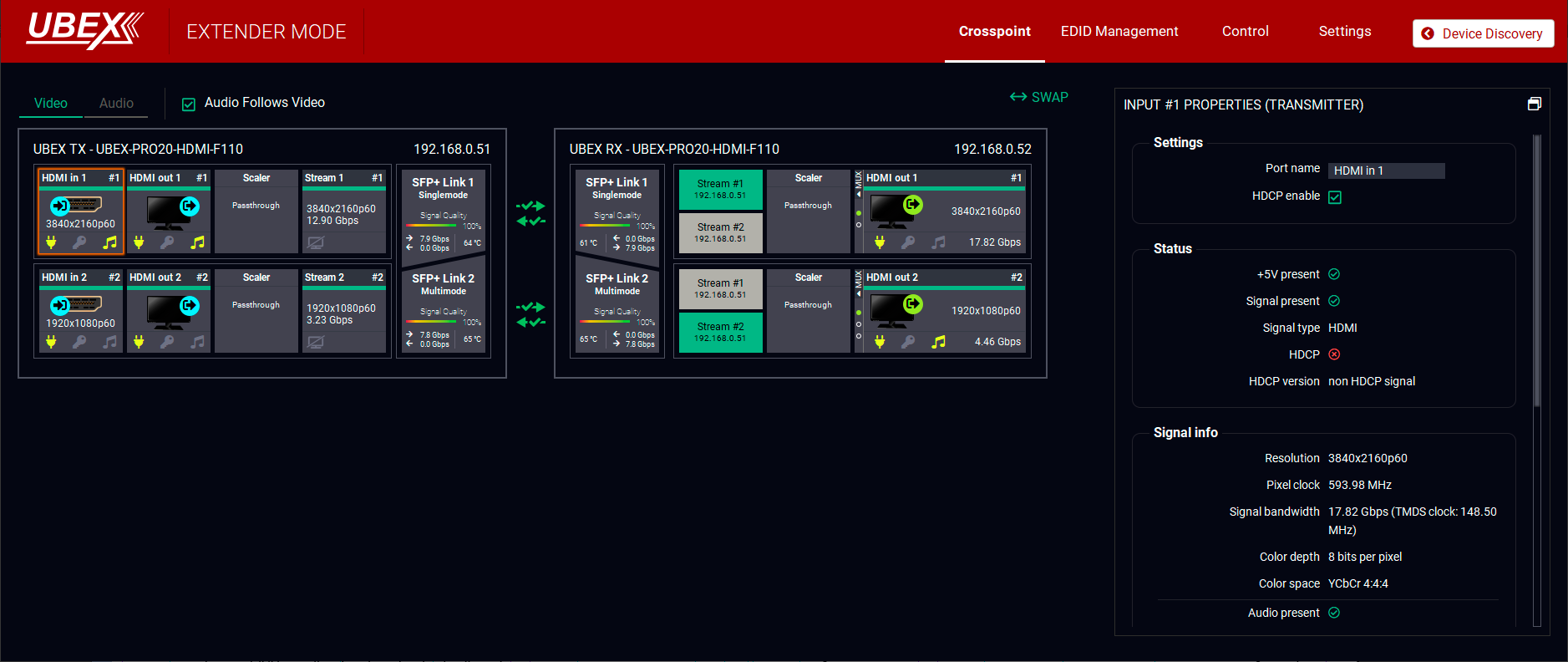Click the Port name field containing HDMI in 1
This screenshot has height=662, width=1568.
[x=1385, y=171]
